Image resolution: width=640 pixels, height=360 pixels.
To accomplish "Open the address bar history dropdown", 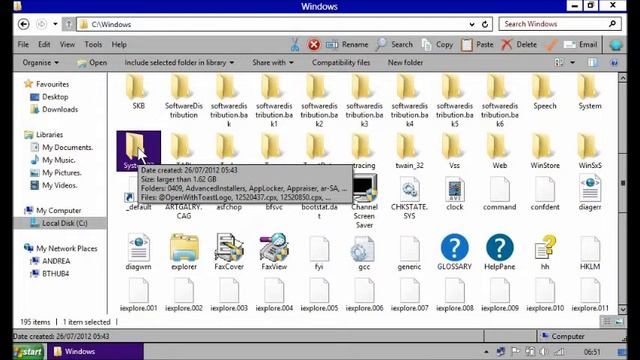I will 472,24.
